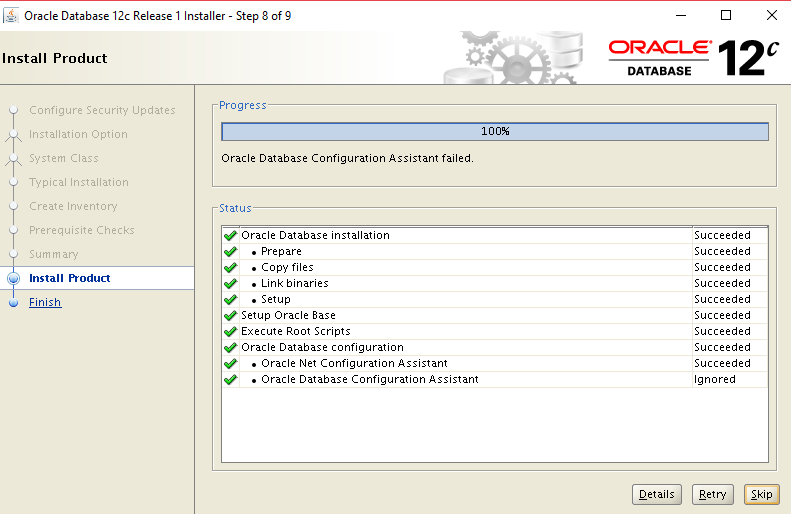Image resolution: width=791 pixels, height=514 pixels.
Task: Click the green checkmark beside Execute Root Scripts
Action: coord(231,331)
